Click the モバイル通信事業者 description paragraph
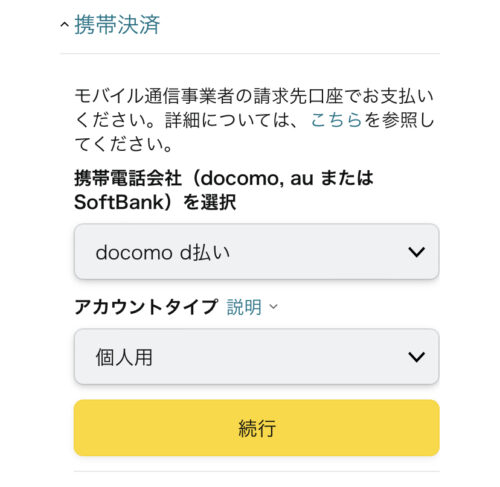Screen dimensions: 500x487 pos(254,120)
